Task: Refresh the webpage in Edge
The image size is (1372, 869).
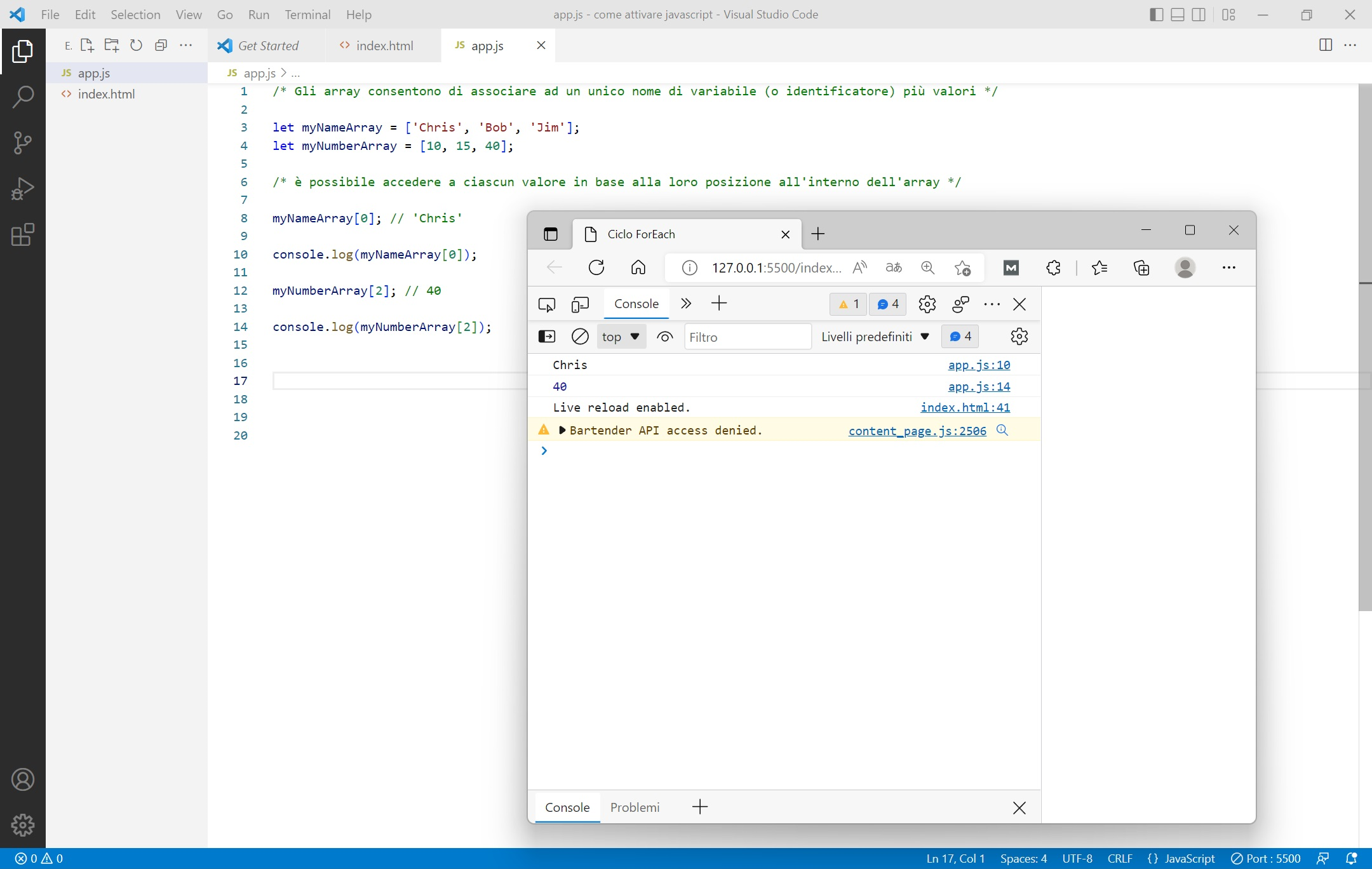Action: [x=596, y=267]
